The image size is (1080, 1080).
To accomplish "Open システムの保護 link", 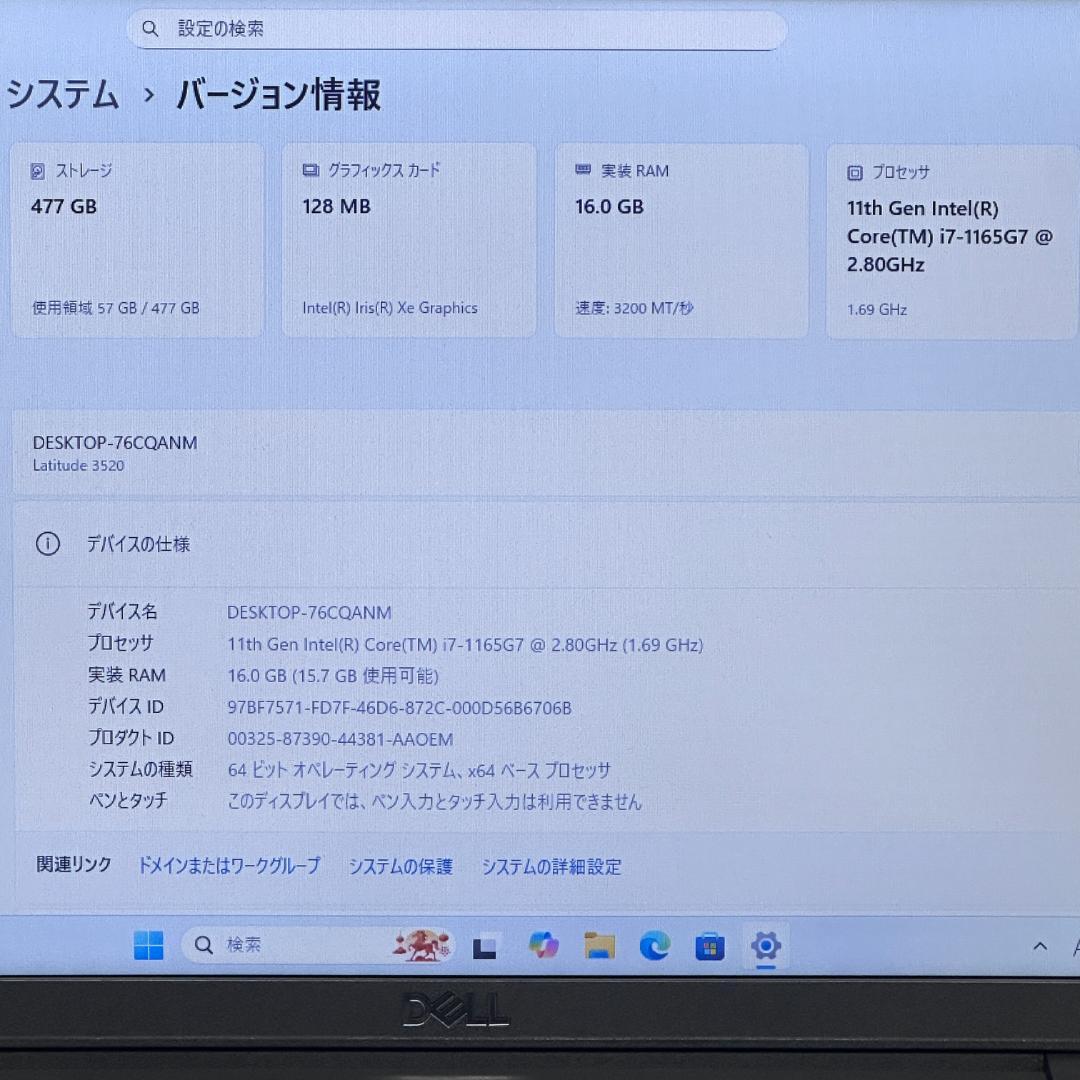I will pos(400,866).
